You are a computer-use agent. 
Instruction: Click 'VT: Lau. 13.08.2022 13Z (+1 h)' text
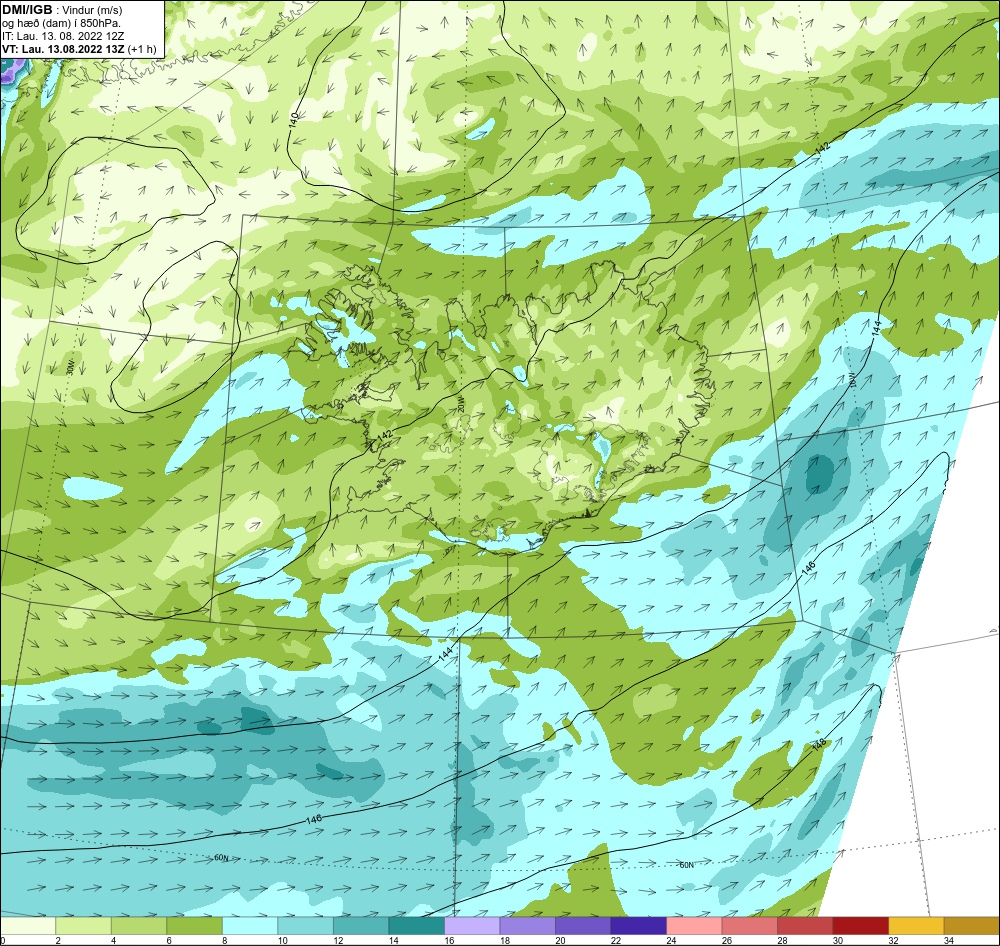point(79,48)
